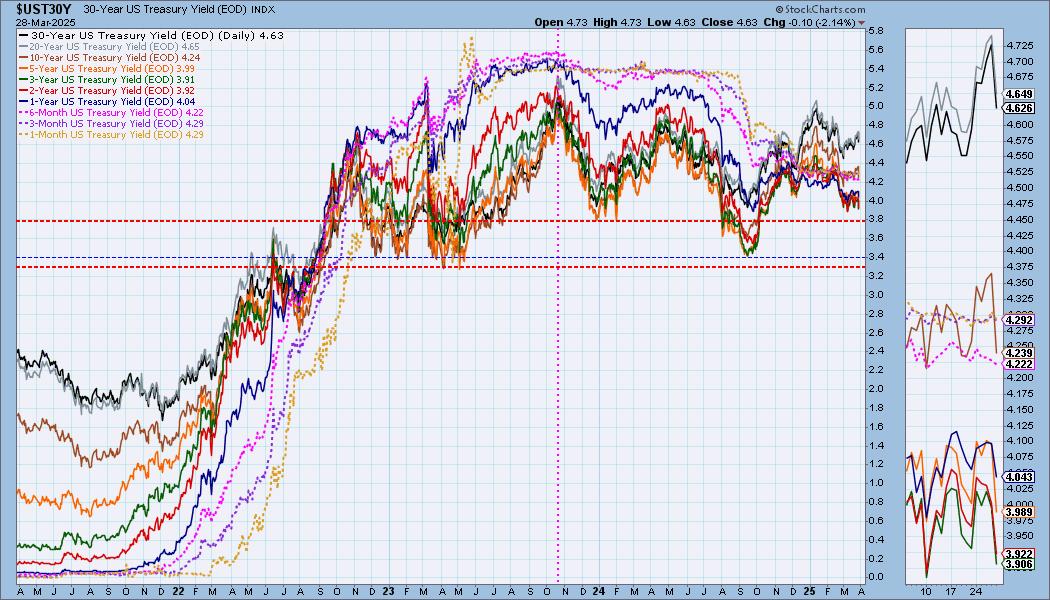
Task: Select the 10-Year US Treasury Yield legend entry
Action: click(110, 58)
